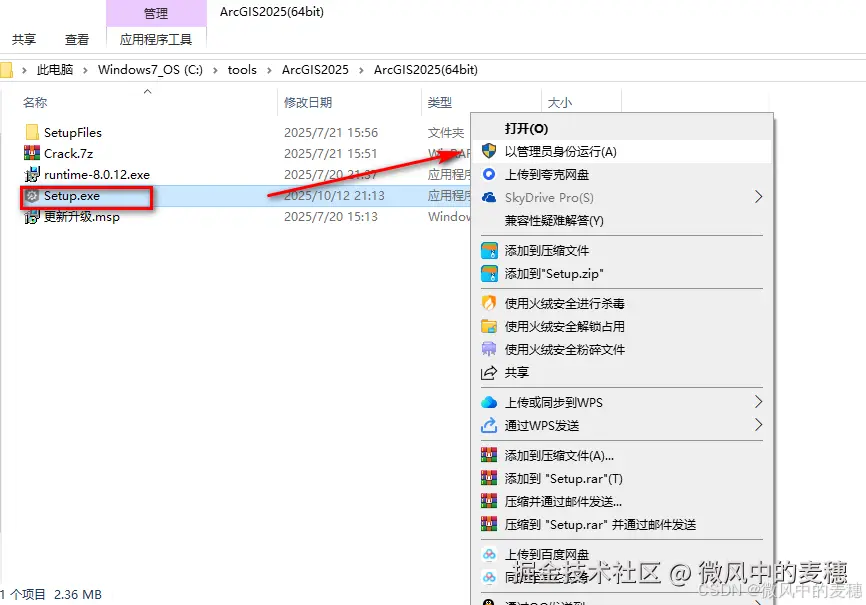Choose 压缩并通过邮件发送... menu entry

(563, 502)
